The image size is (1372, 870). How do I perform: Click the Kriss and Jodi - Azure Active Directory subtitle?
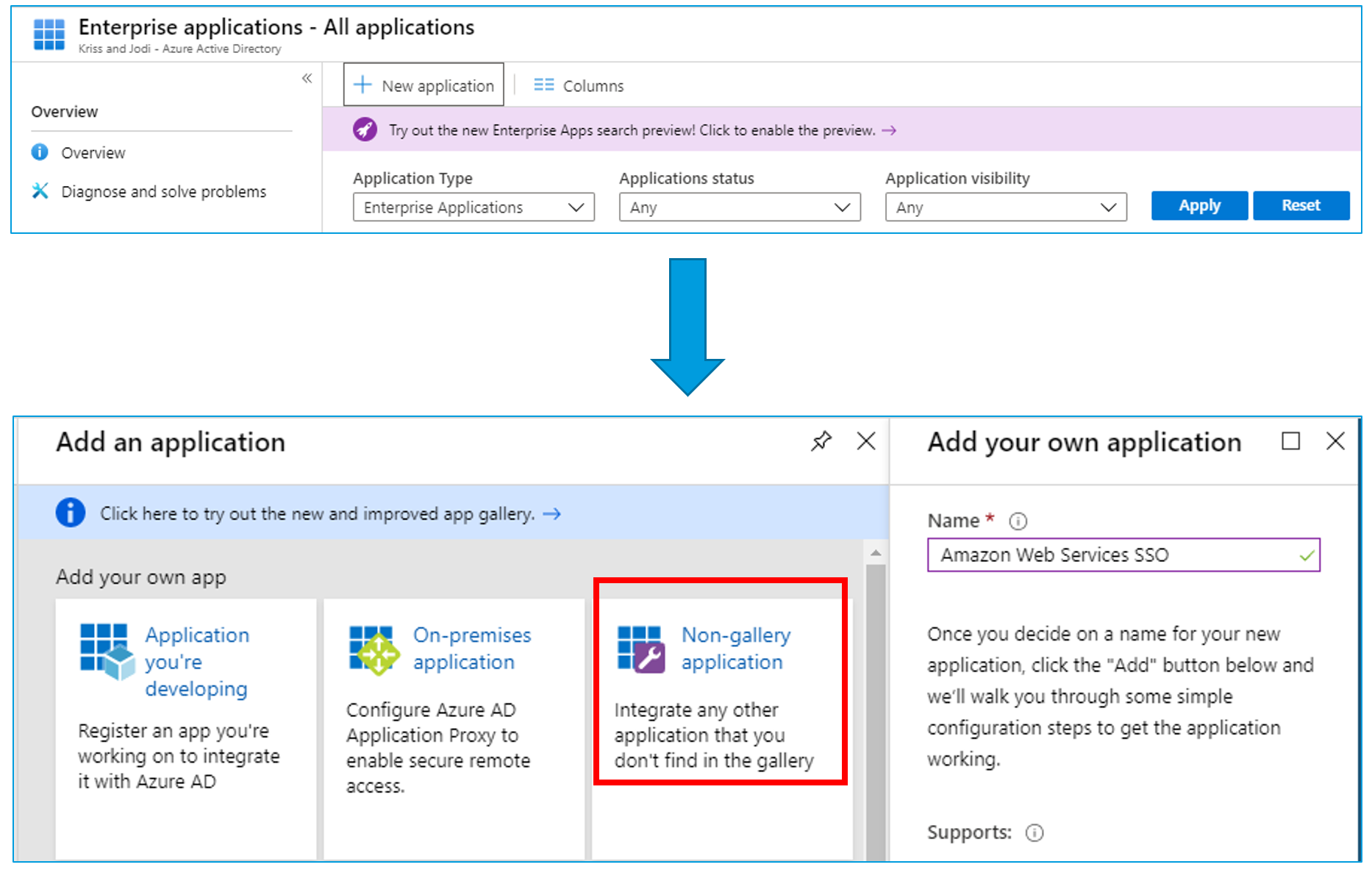(179, 49)
